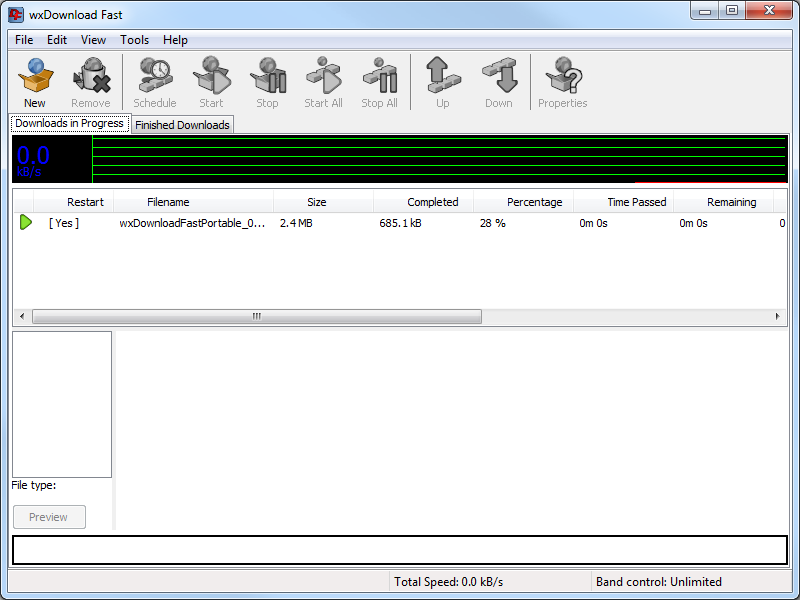Image resolution: width=800 pixels, height=600 pixels.
Task: Sort list by Filename column header
Action: pyautogui.click(x=168, y=202)
